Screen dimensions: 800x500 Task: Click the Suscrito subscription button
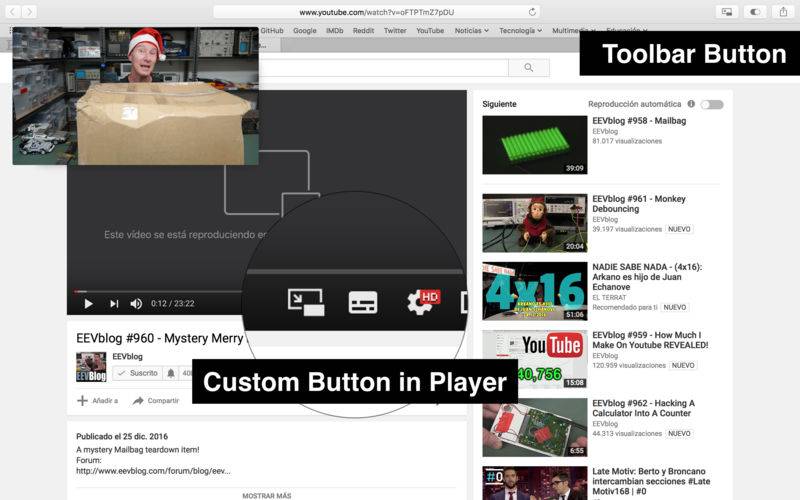click(x=136, y=373)
